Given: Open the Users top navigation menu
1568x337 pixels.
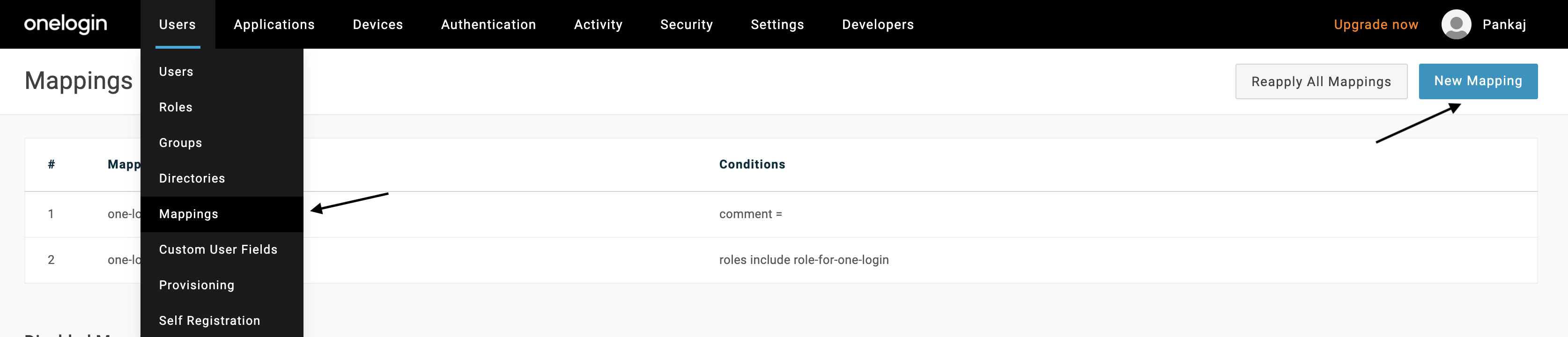Looking at the screenshot, I should coord(177,24).
